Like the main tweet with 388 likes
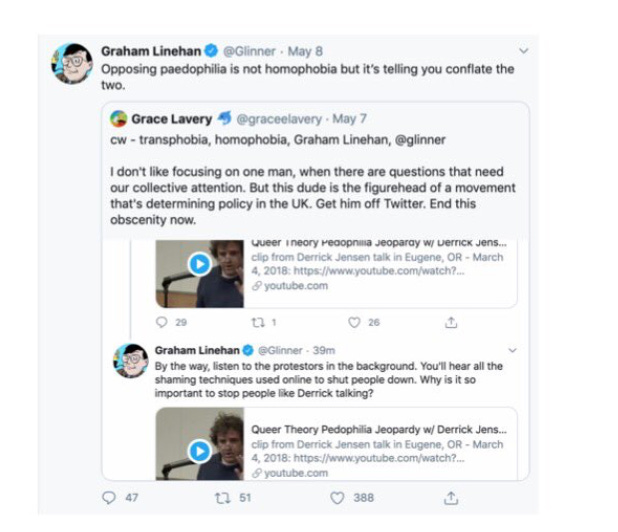Screen dimensions: 618x532 point(337,498)
